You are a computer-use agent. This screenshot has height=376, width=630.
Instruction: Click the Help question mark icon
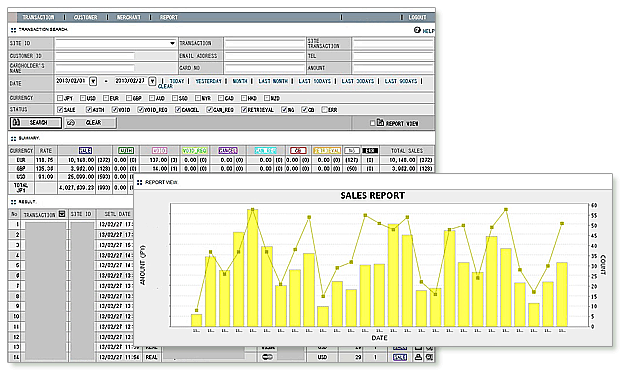(x=417, y=30)
